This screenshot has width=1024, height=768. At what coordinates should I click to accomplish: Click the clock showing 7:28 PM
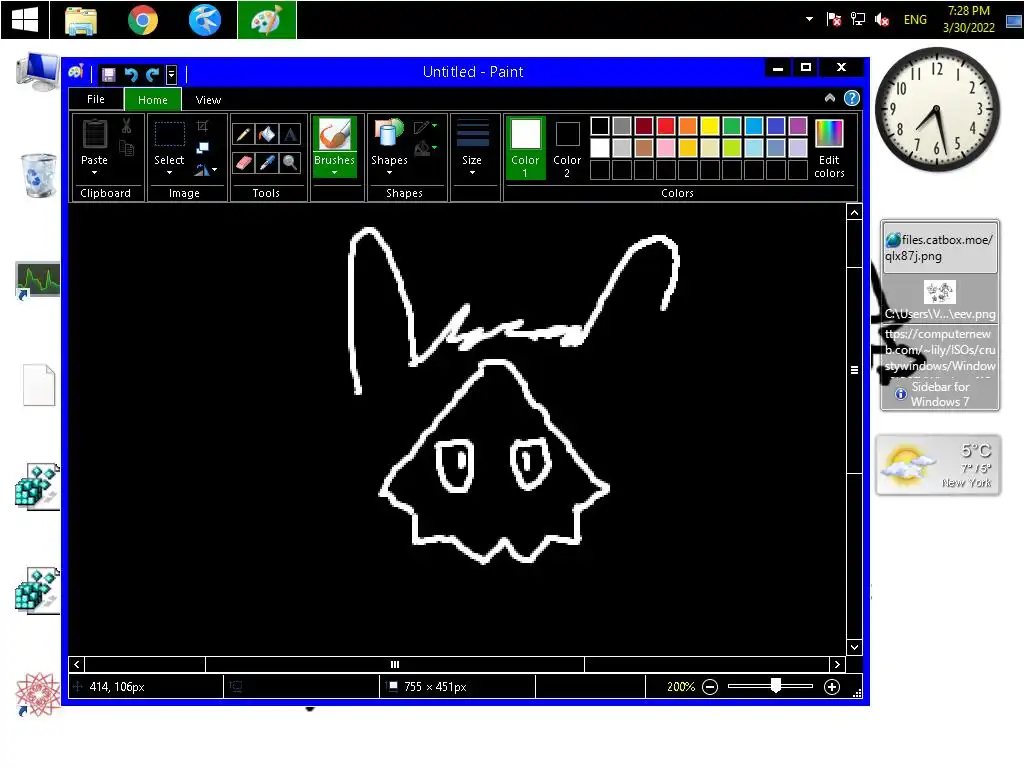[968, 19]
